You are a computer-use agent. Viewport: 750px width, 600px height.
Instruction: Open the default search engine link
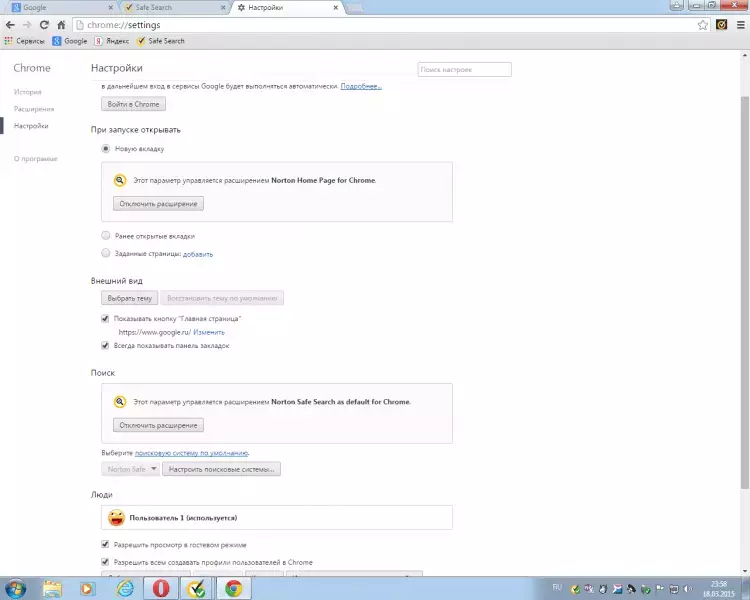click(191, 453)
